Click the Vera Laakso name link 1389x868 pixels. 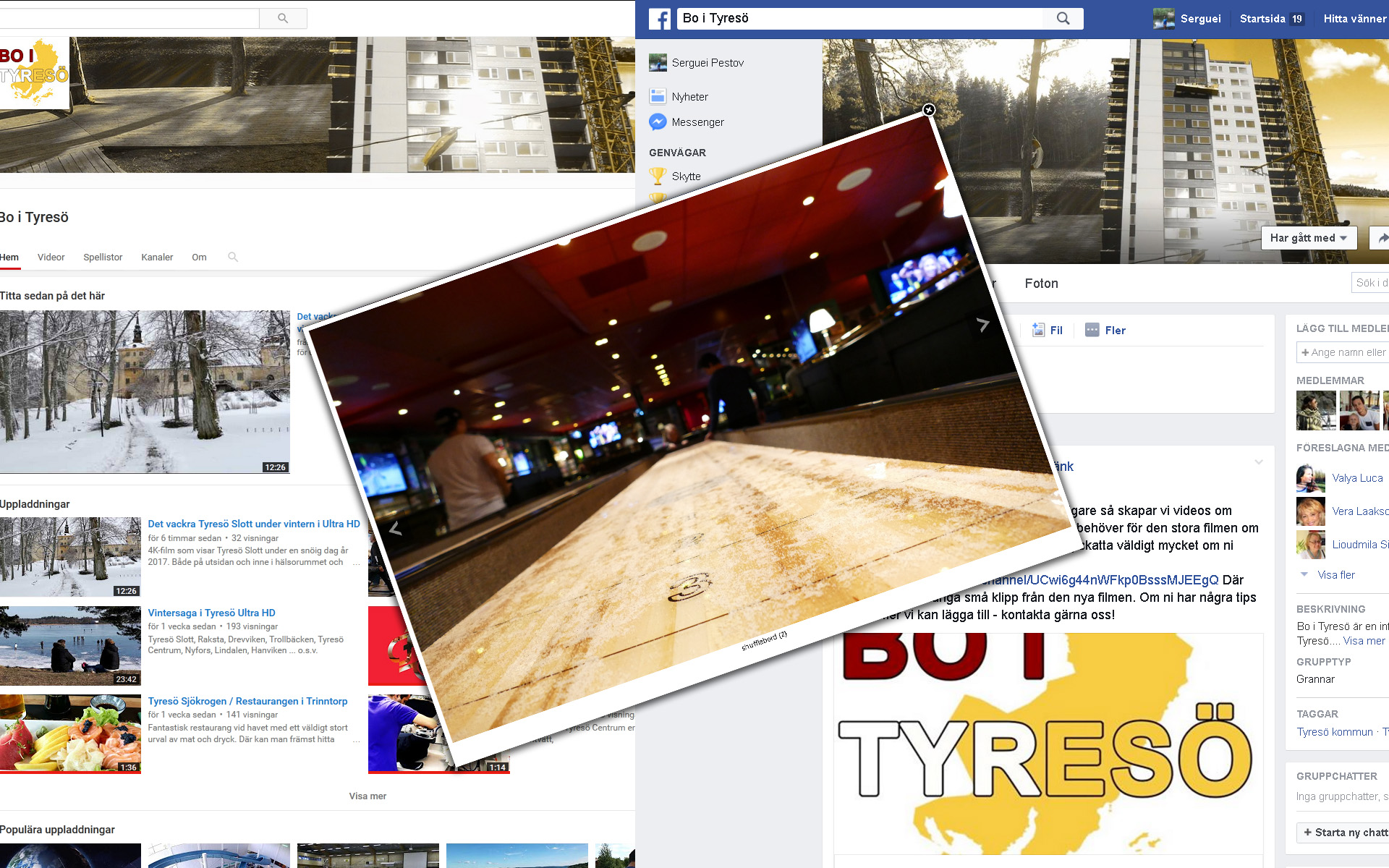(1360, 511)
